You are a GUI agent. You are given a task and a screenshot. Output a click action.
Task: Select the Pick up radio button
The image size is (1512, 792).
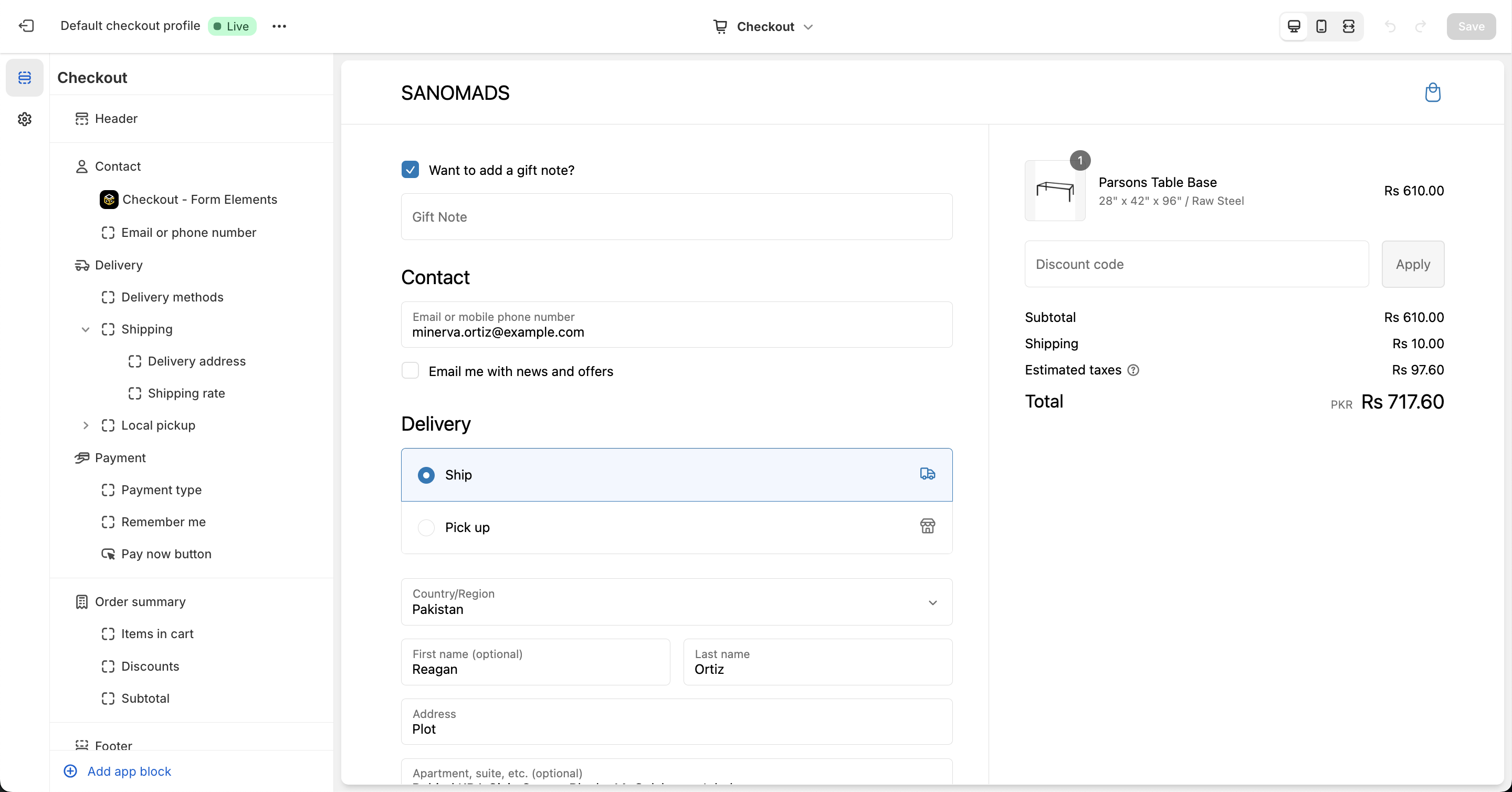click(x=426, y=527)
